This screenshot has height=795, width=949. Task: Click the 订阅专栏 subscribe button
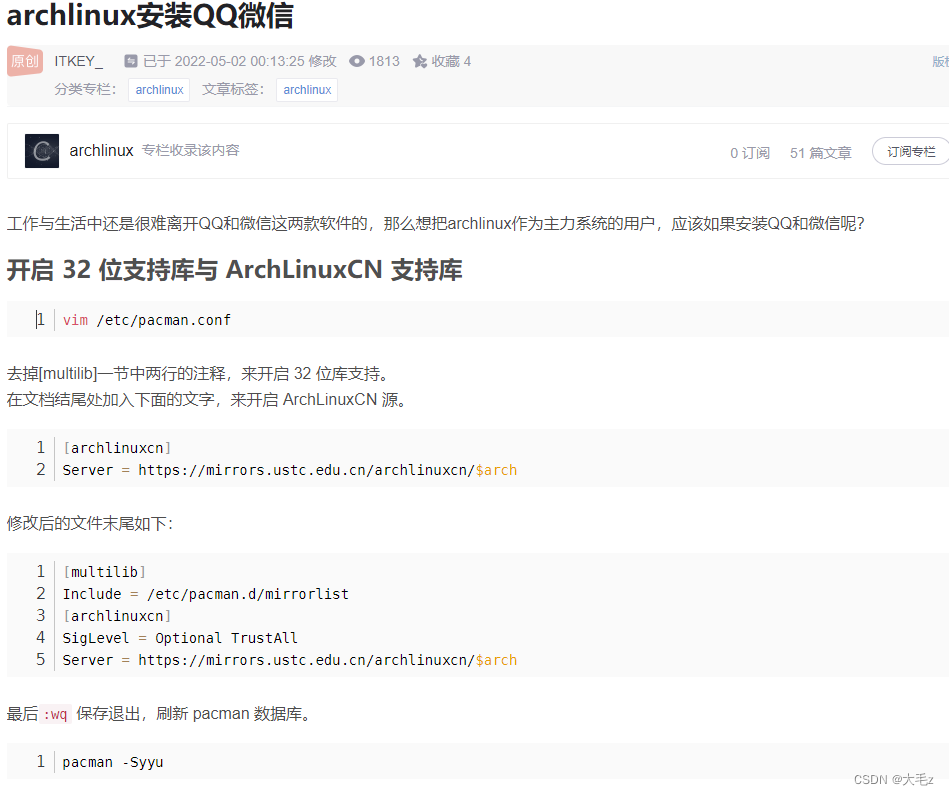pos(911,151)
